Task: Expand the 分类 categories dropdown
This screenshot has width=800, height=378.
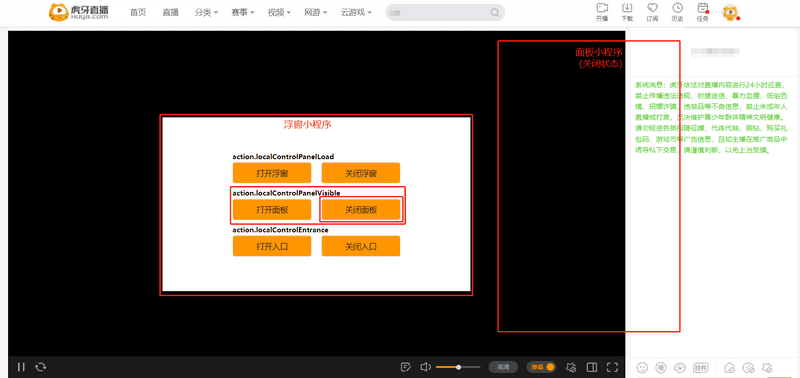Action: click(x=206, y=12)
